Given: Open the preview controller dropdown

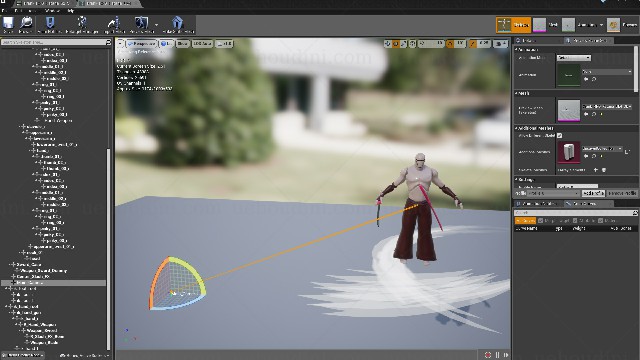Looking at the screenshot, I should coord(573,58).
